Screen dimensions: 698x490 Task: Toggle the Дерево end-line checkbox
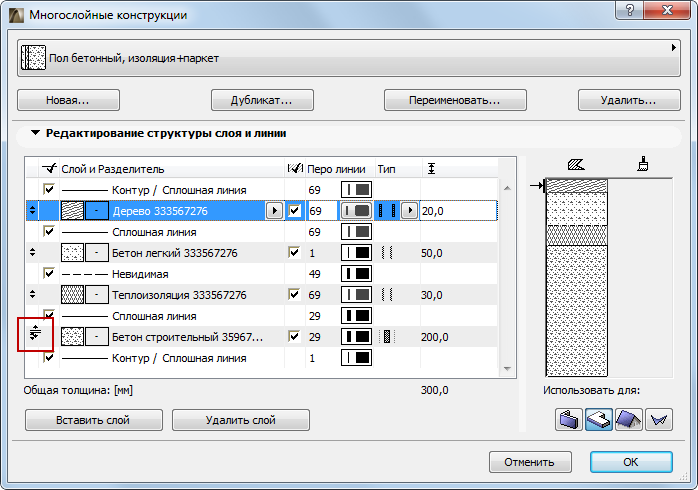294,211
